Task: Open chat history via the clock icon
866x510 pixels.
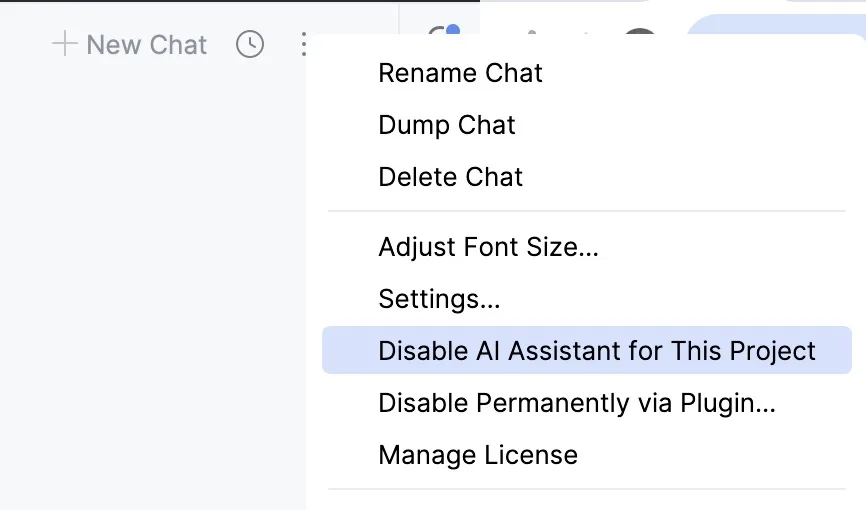Action: pos(250,44)
